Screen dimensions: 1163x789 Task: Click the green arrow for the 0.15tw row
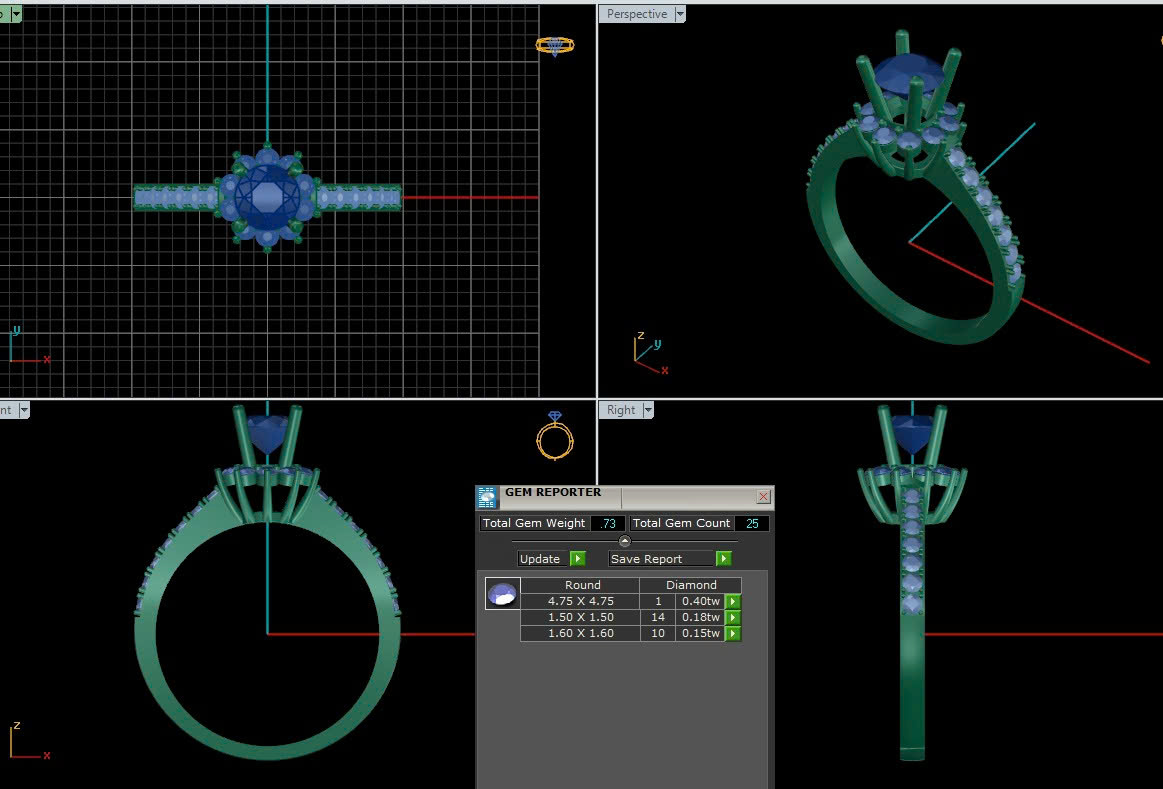coord(733,634)
